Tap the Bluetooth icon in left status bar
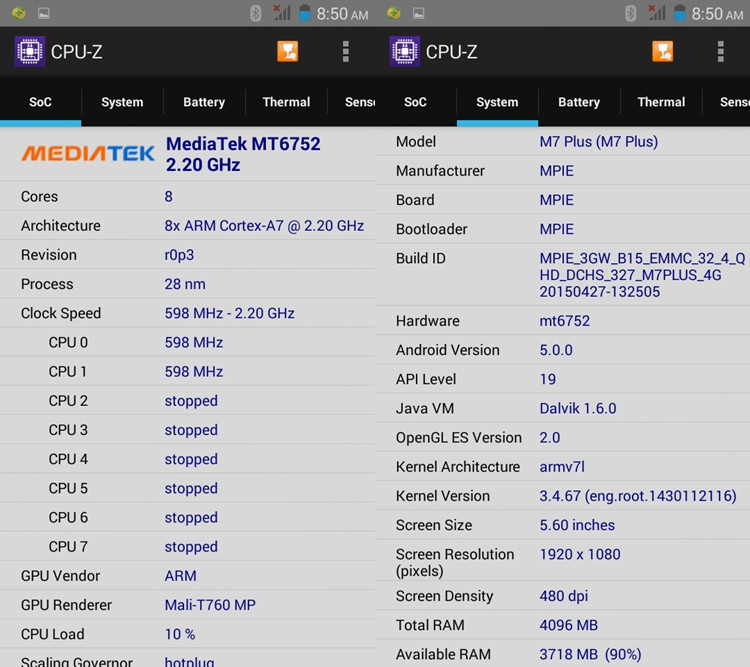 pos(255,13)
